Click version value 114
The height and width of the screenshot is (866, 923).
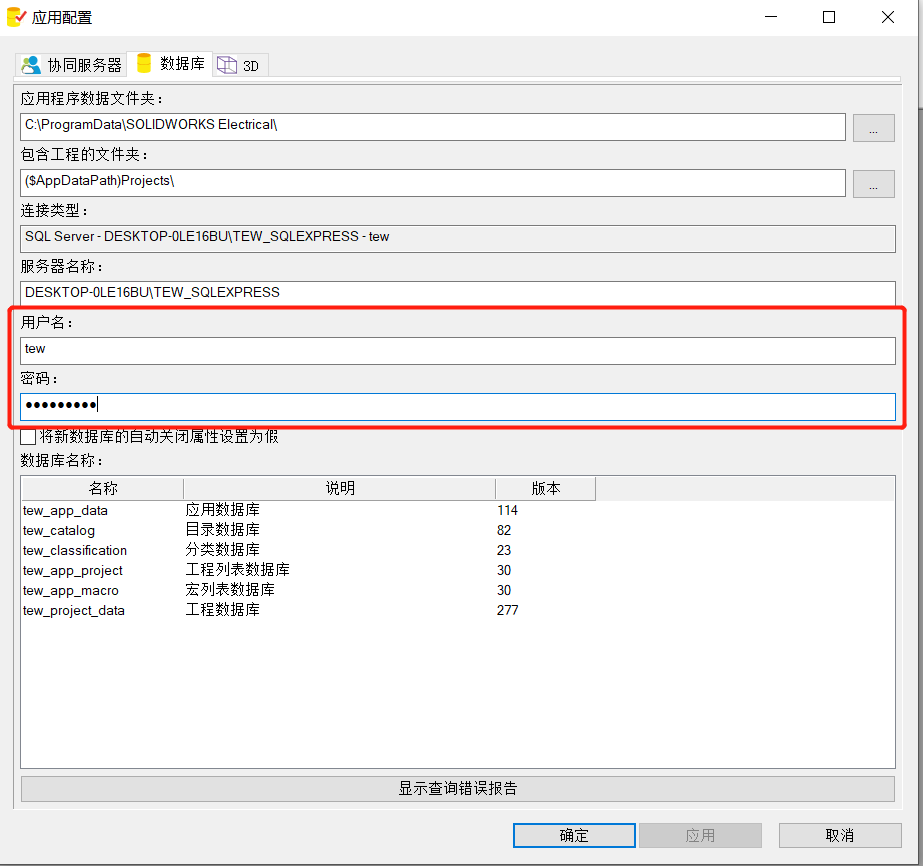pyautogui.click(x=507, y=510)
